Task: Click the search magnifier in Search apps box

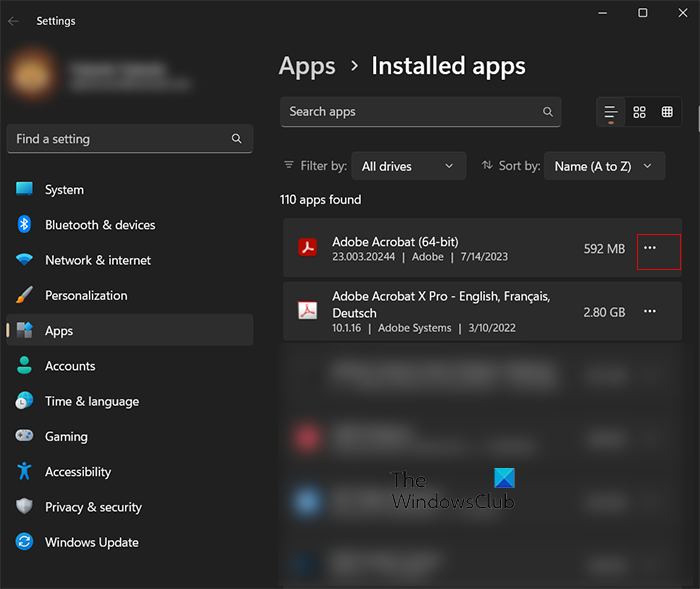Action: tap(547, 112)
